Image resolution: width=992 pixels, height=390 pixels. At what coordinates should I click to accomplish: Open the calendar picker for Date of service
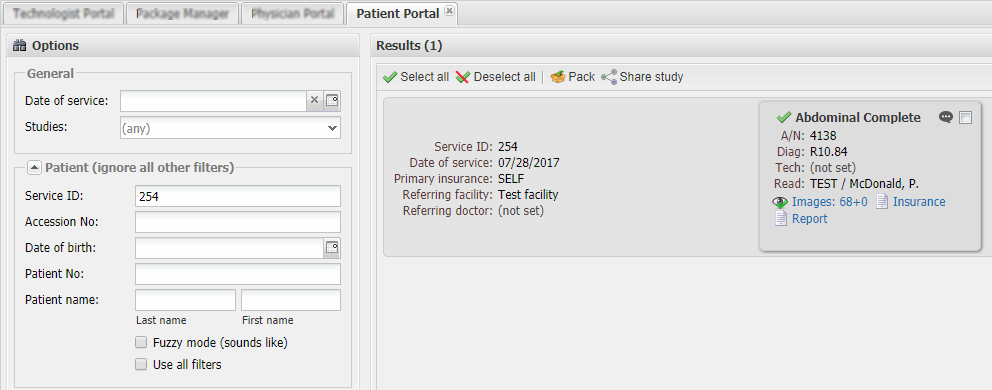pyautogui.click(x=332, y=100)
